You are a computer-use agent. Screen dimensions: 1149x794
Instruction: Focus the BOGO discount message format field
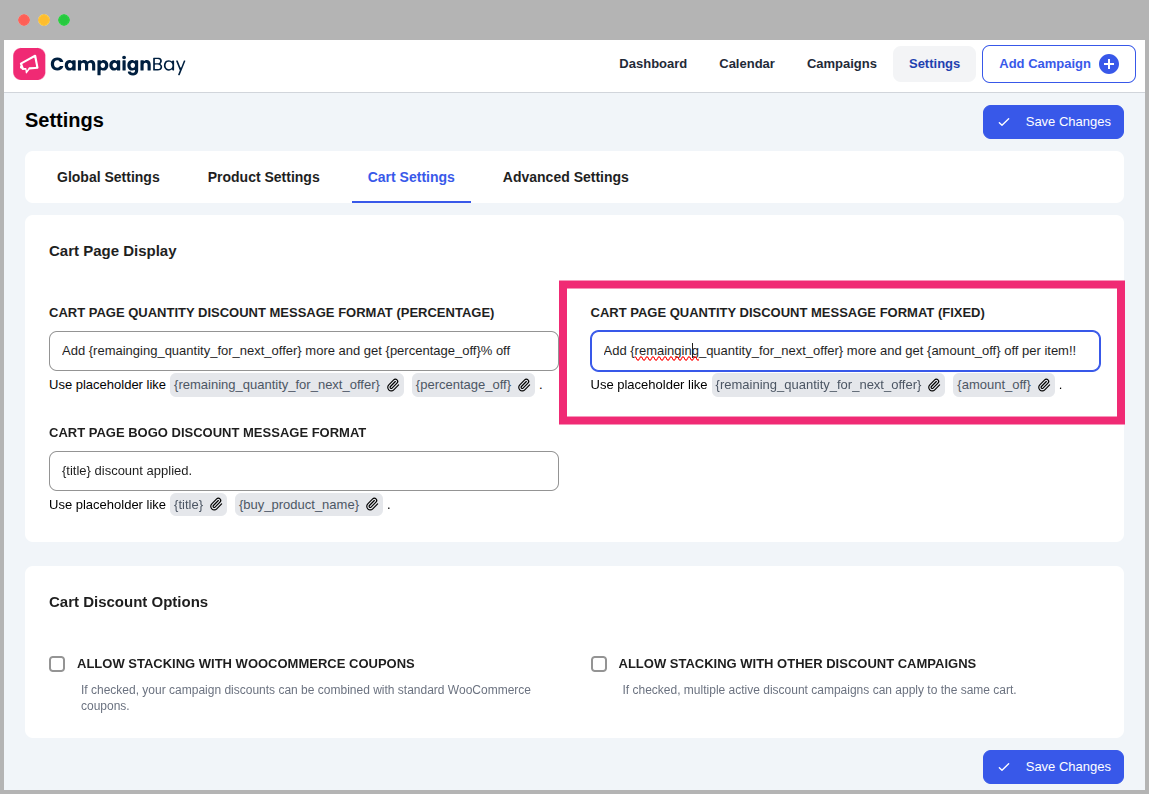point(303,471)
